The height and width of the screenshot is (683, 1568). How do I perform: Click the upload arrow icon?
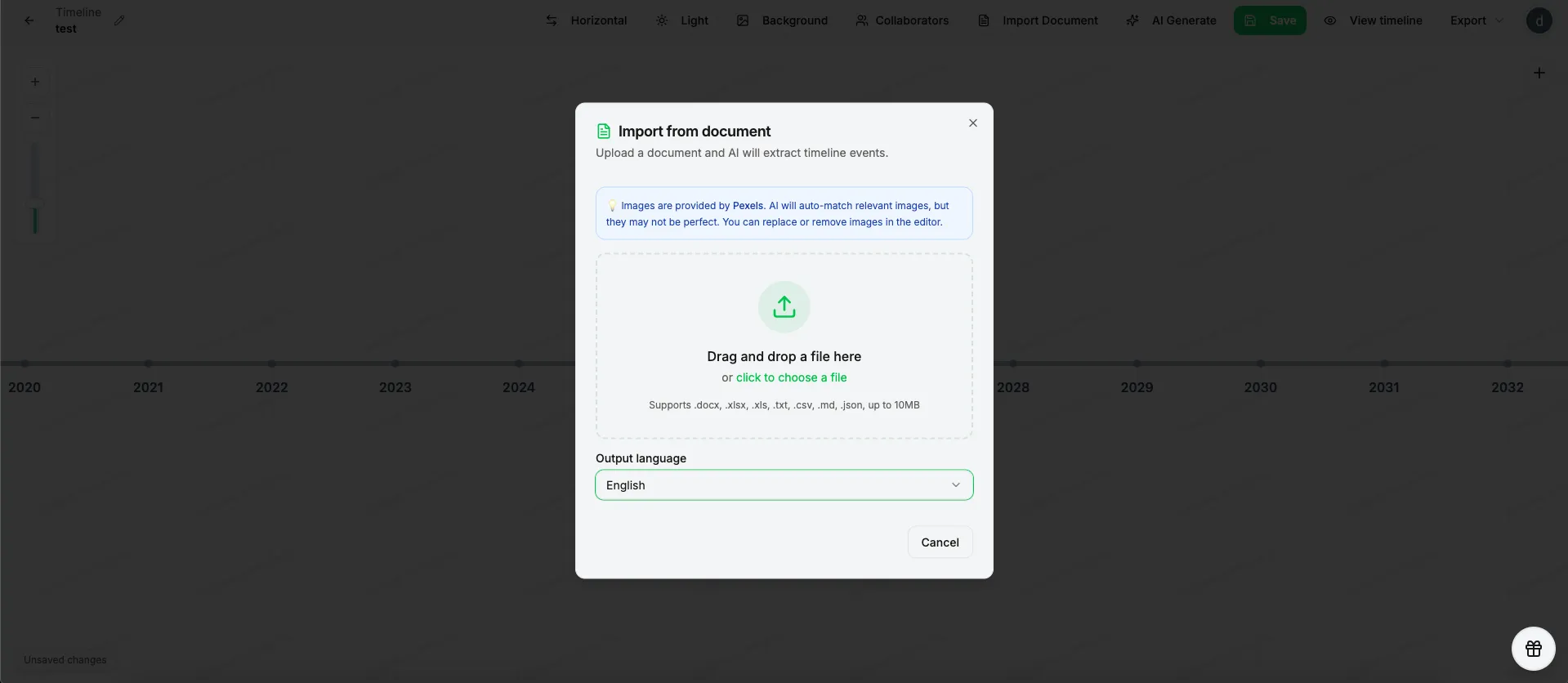point(784,306)
